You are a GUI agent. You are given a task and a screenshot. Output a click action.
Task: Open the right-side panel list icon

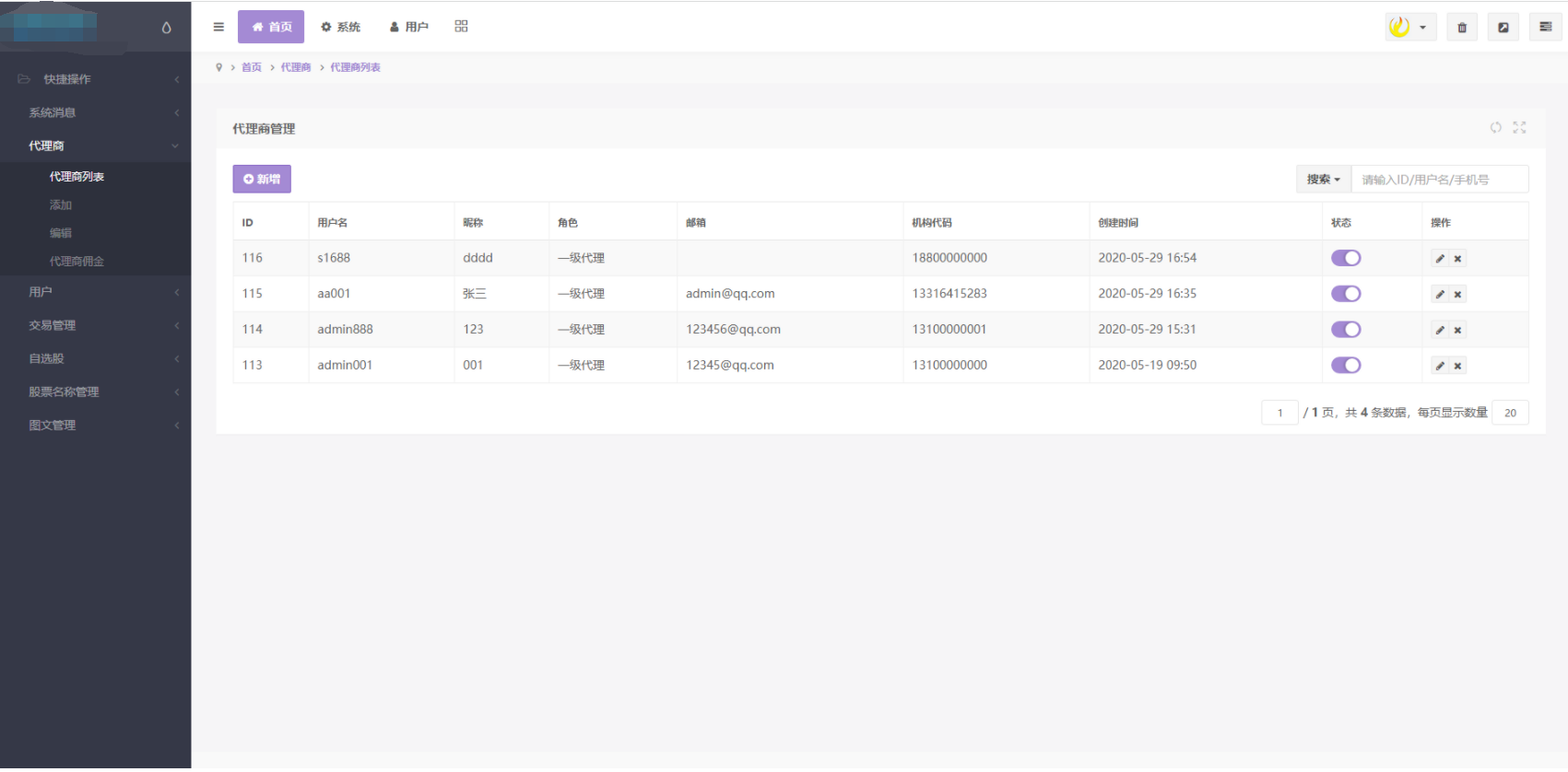1546,28
